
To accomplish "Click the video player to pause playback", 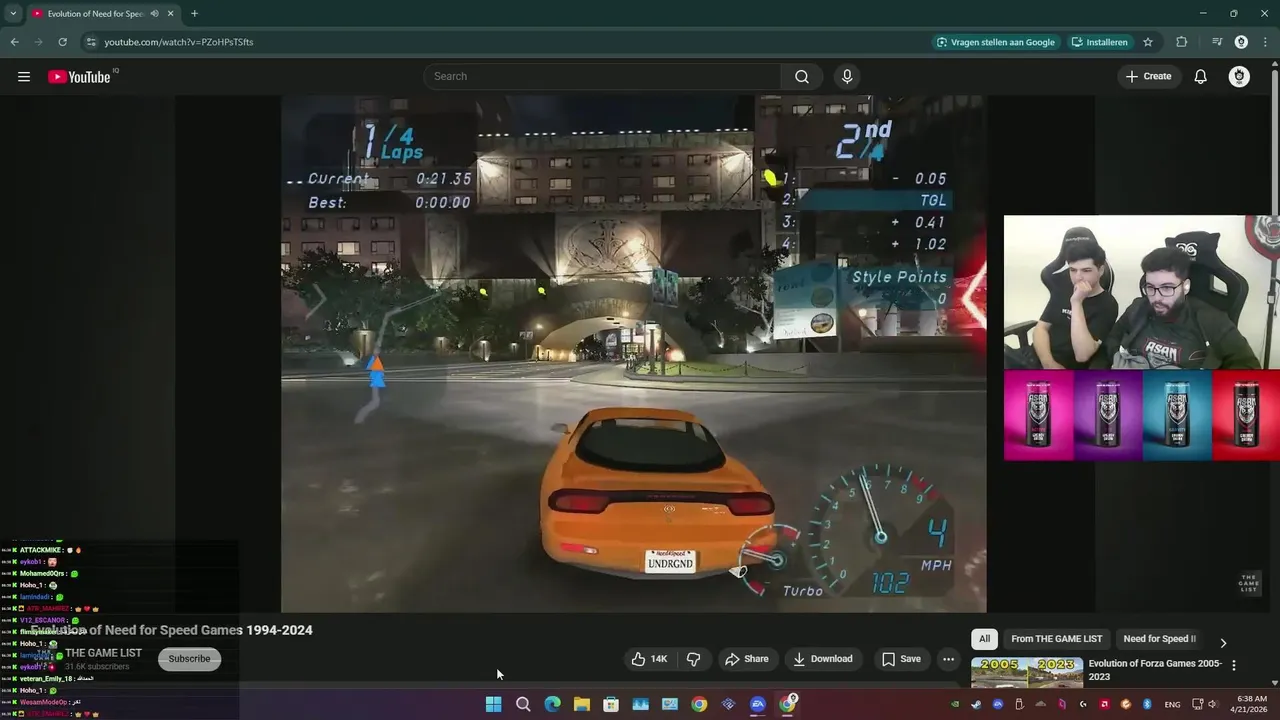I will tap(633, 354).
